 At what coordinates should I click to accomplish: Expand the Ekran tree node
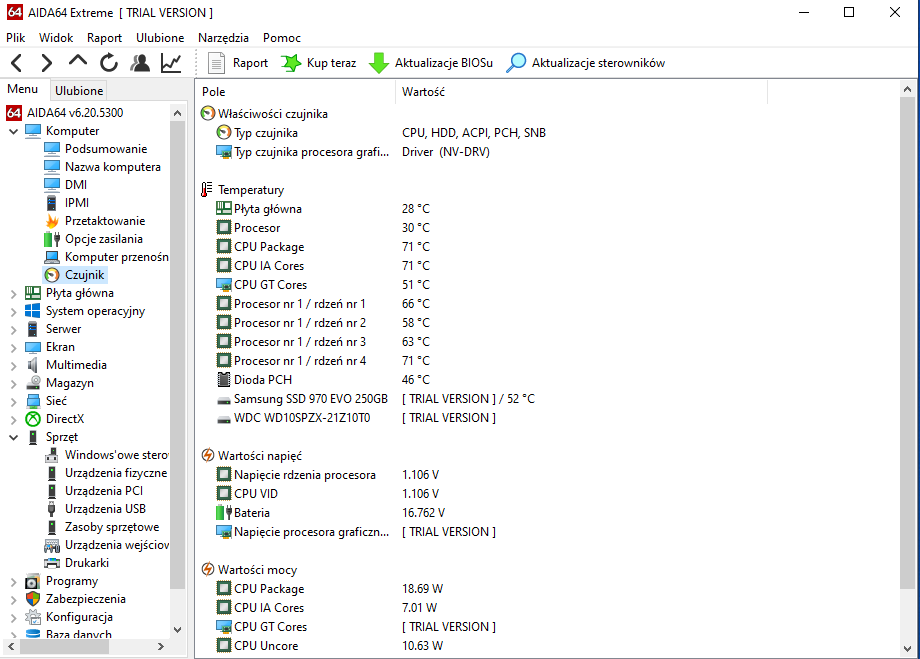[x=13, y=347]
